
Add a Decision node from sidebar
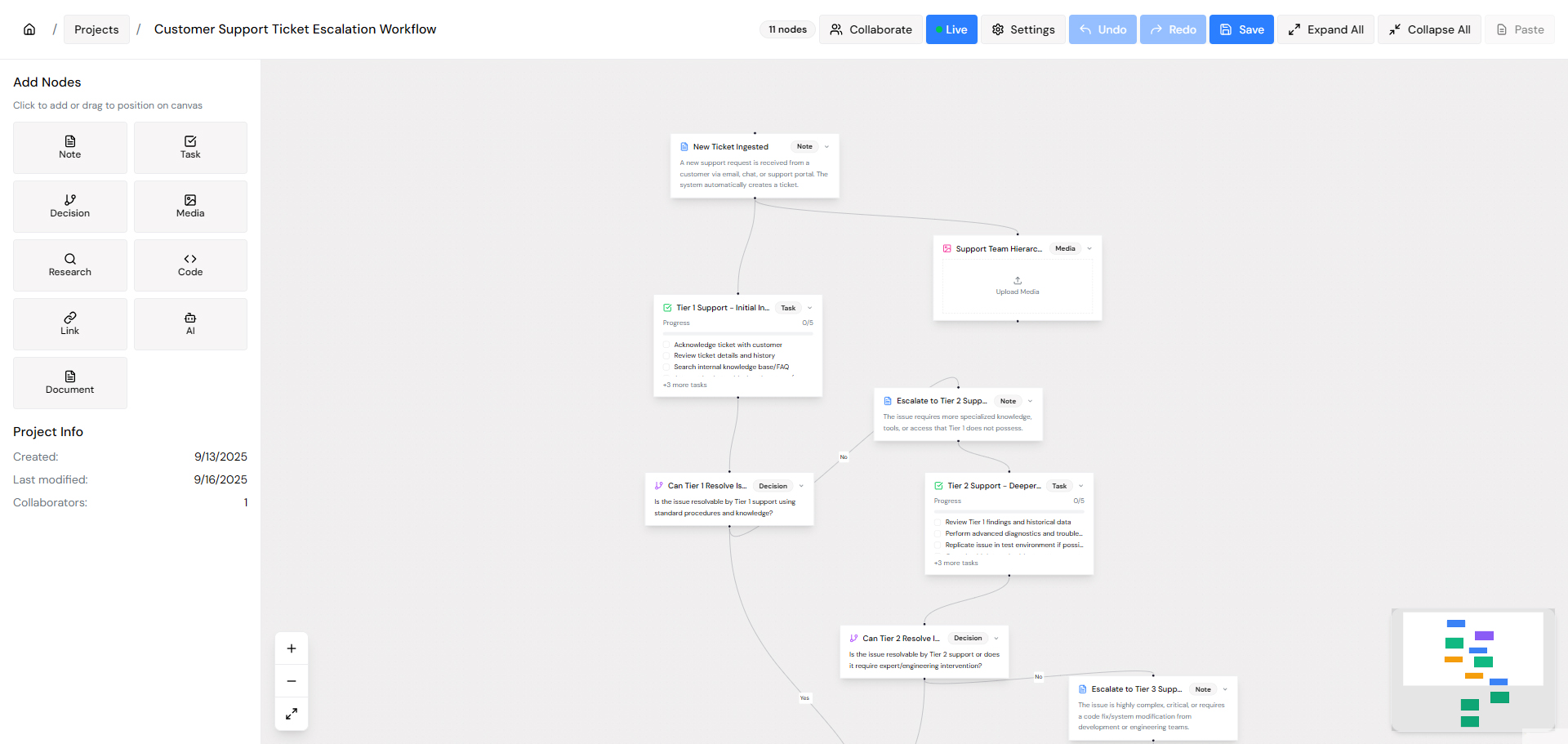[x=70, y=207]
